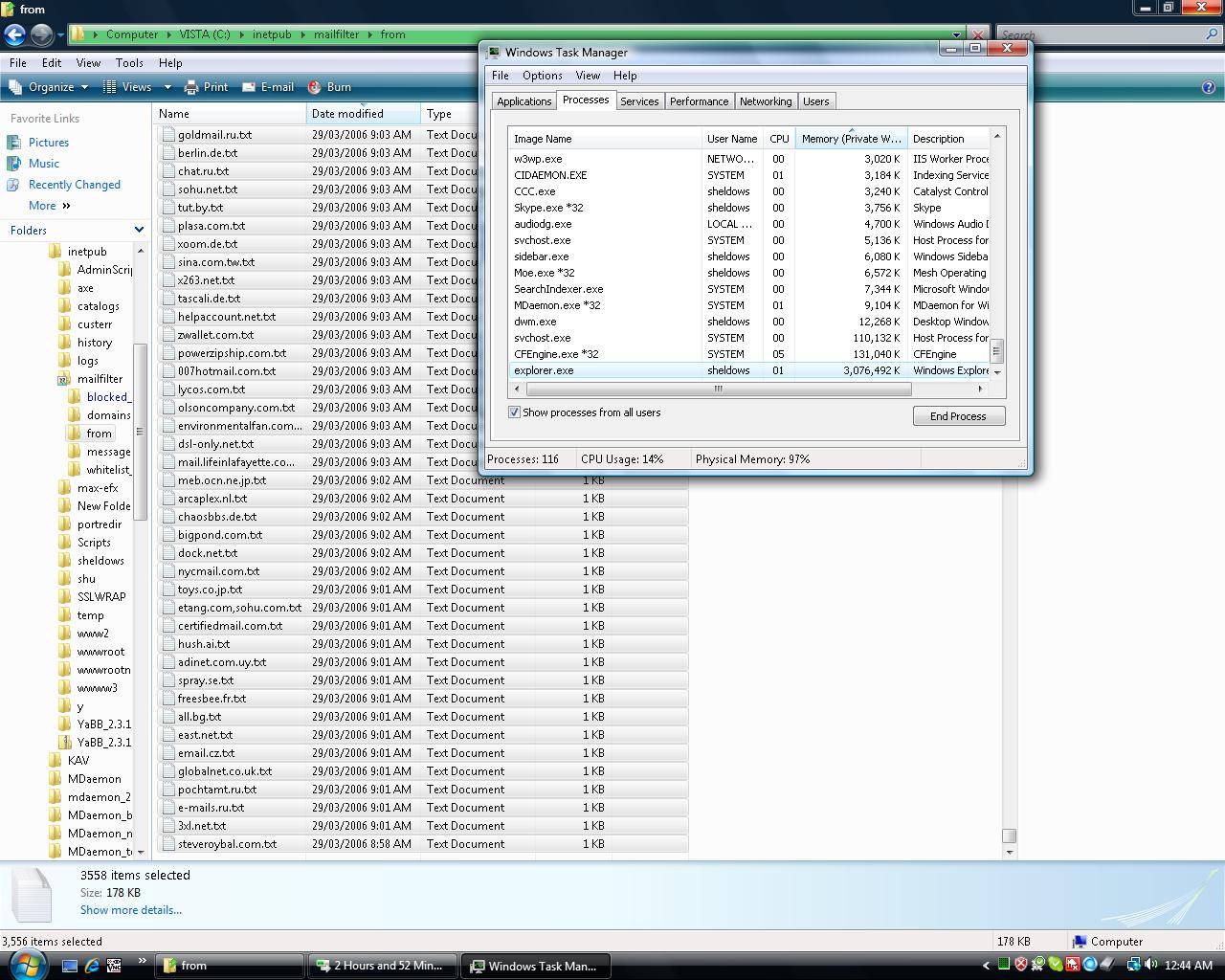Click the Show more details link
This screenshot has height=980, width=1225.
[131, 910]
